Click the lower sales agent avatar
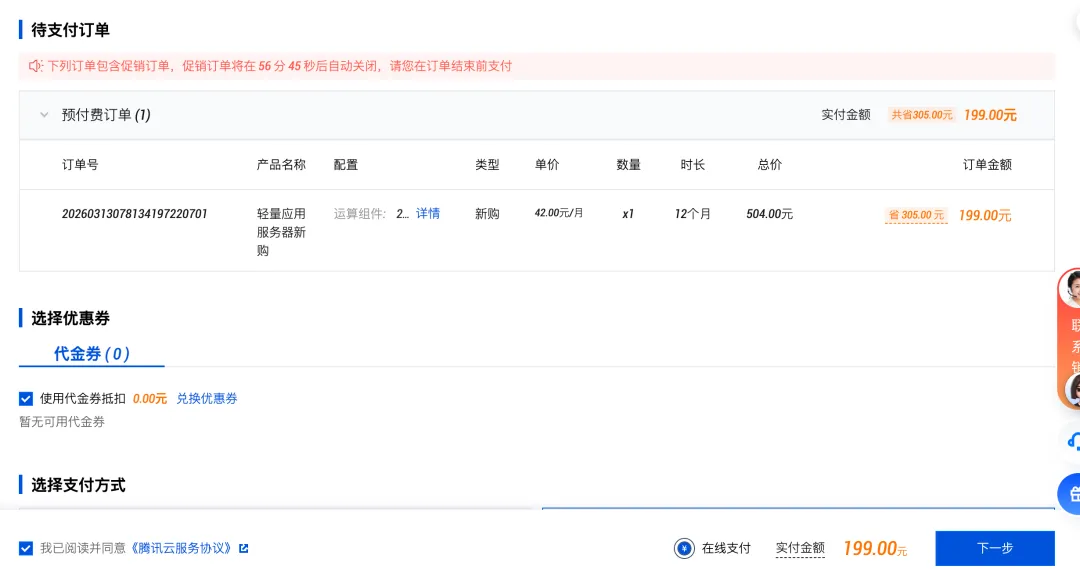Screen dimensions: 1080x573 pos(1073,390)
